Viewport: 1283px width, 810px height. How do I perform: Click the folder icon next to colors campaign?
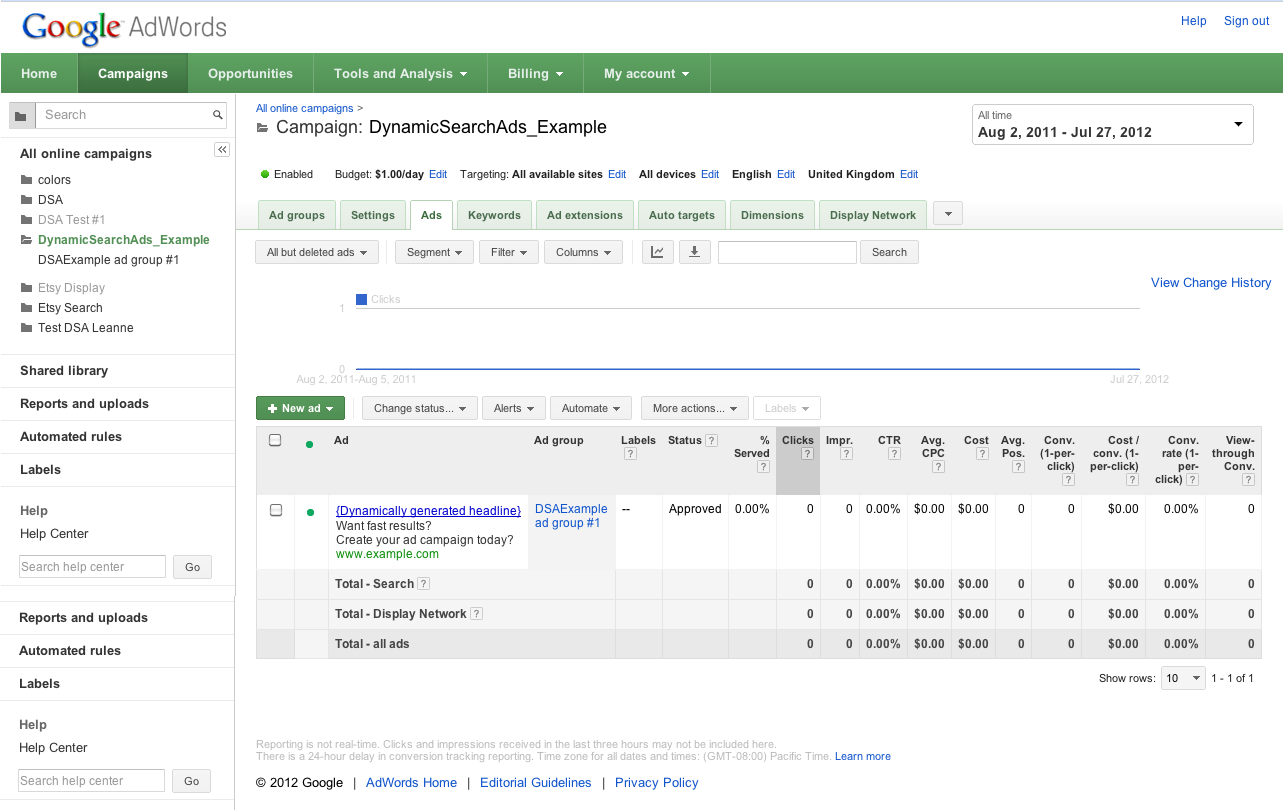tap(26, 180)
